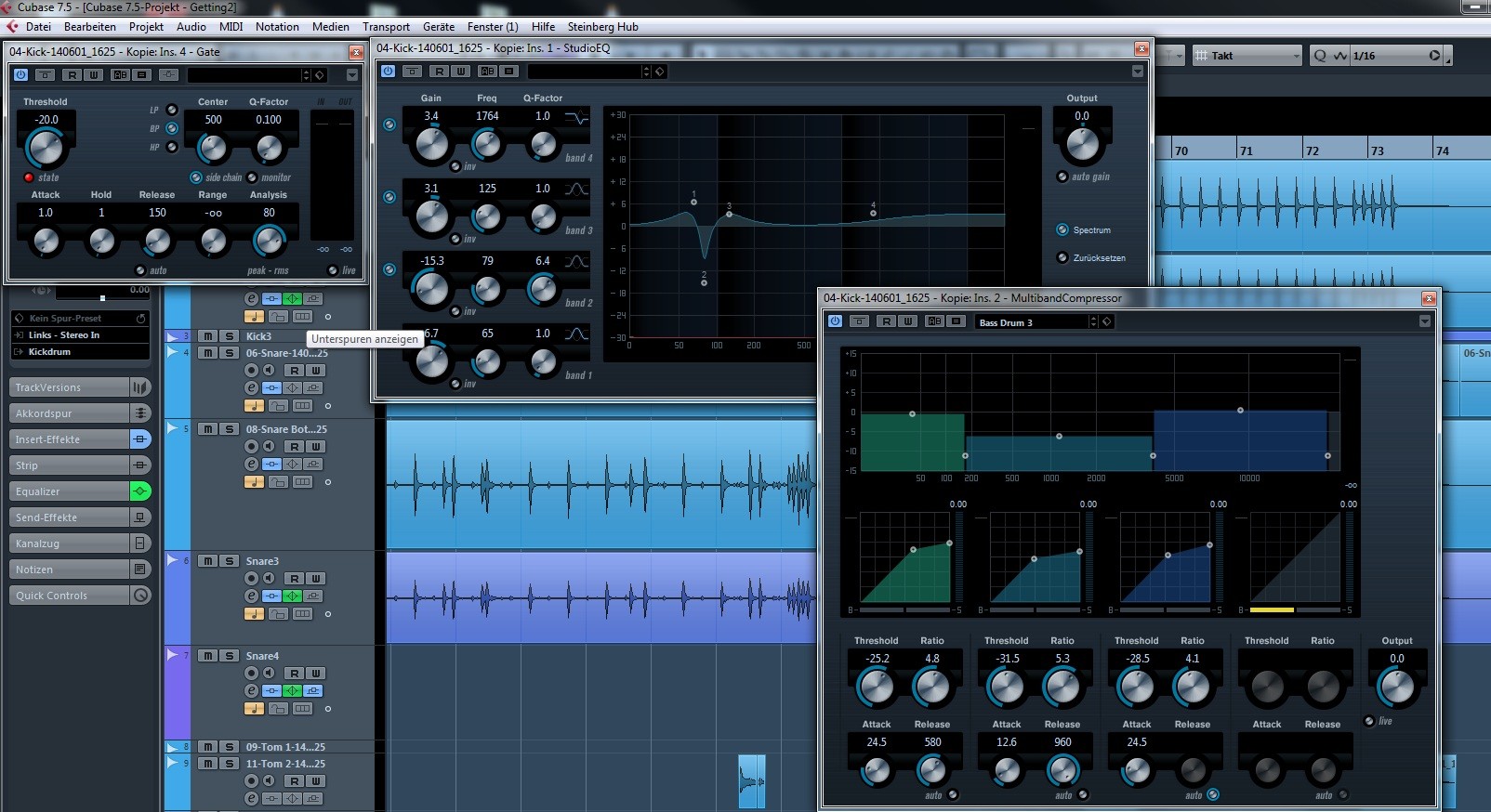Open the Datei menu
Viewport: 1491px width, 812px height.
pos(39,26)
